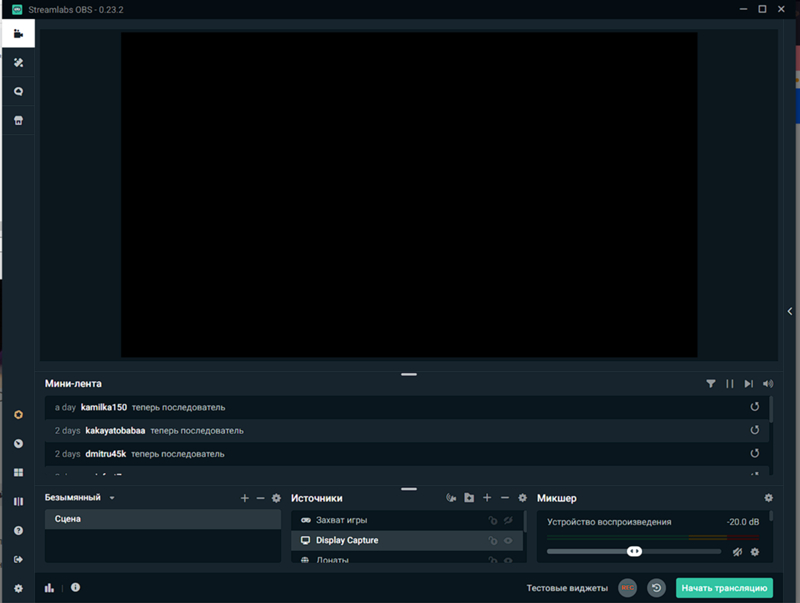This screenshot has width=800, height=603.
Task: Open Тестовые виджеты
Action: click(567, 588)
